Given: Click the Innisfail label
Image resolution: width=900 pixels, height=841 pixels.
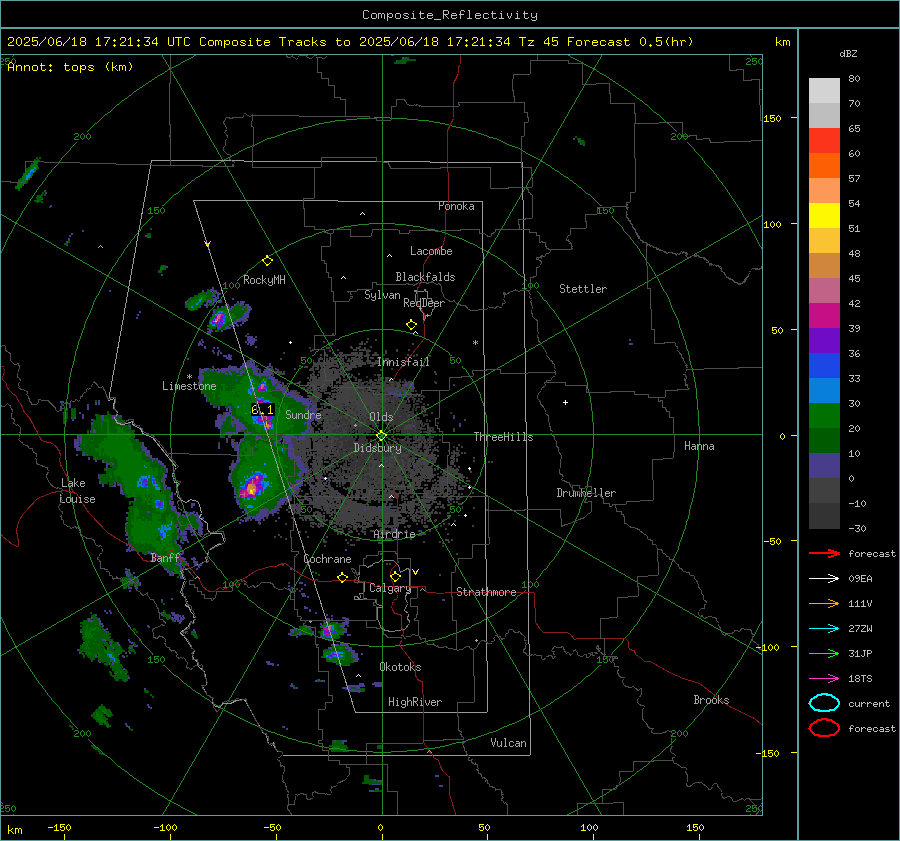Looking at the screenshot, I should pos(403,362).
